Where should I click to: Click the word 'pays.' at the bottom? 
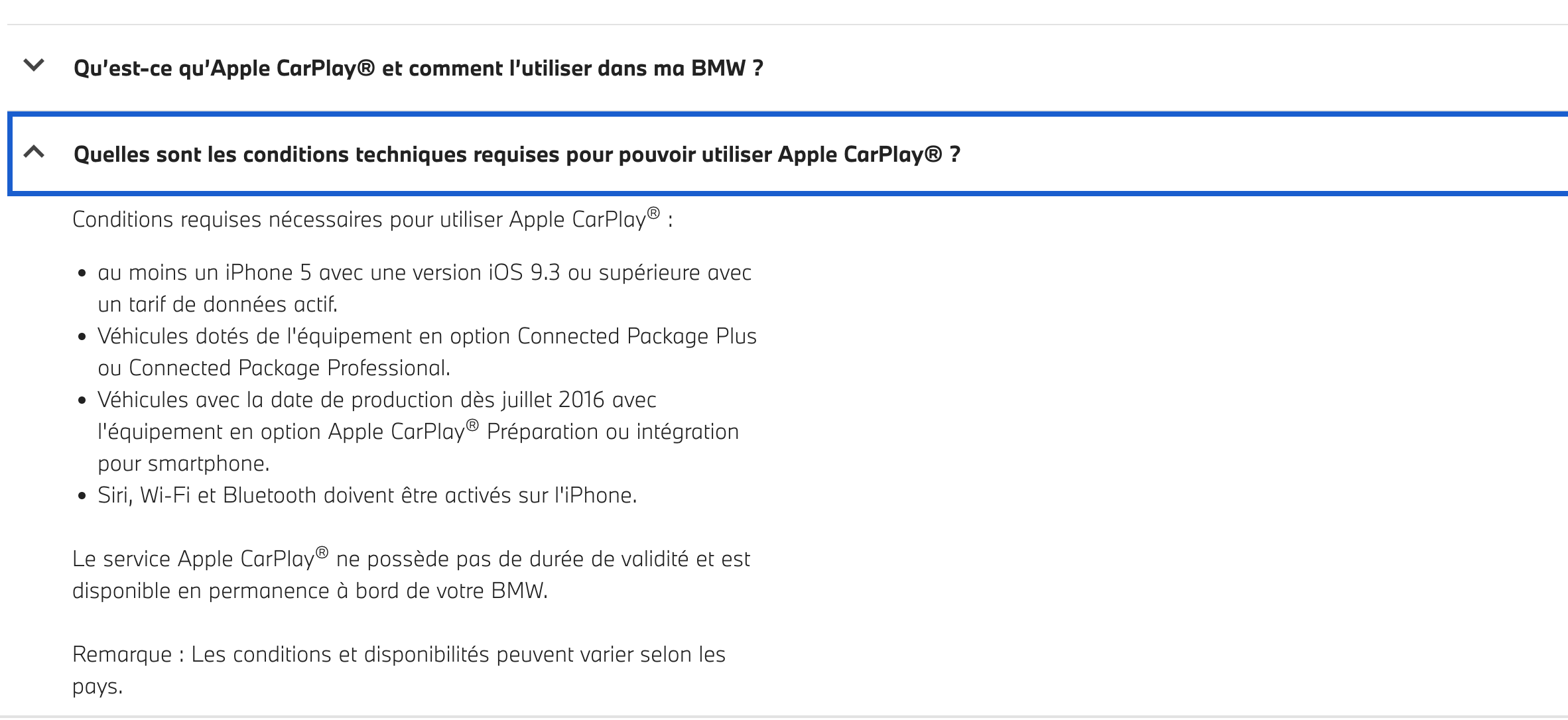click(x=98, y=686)
